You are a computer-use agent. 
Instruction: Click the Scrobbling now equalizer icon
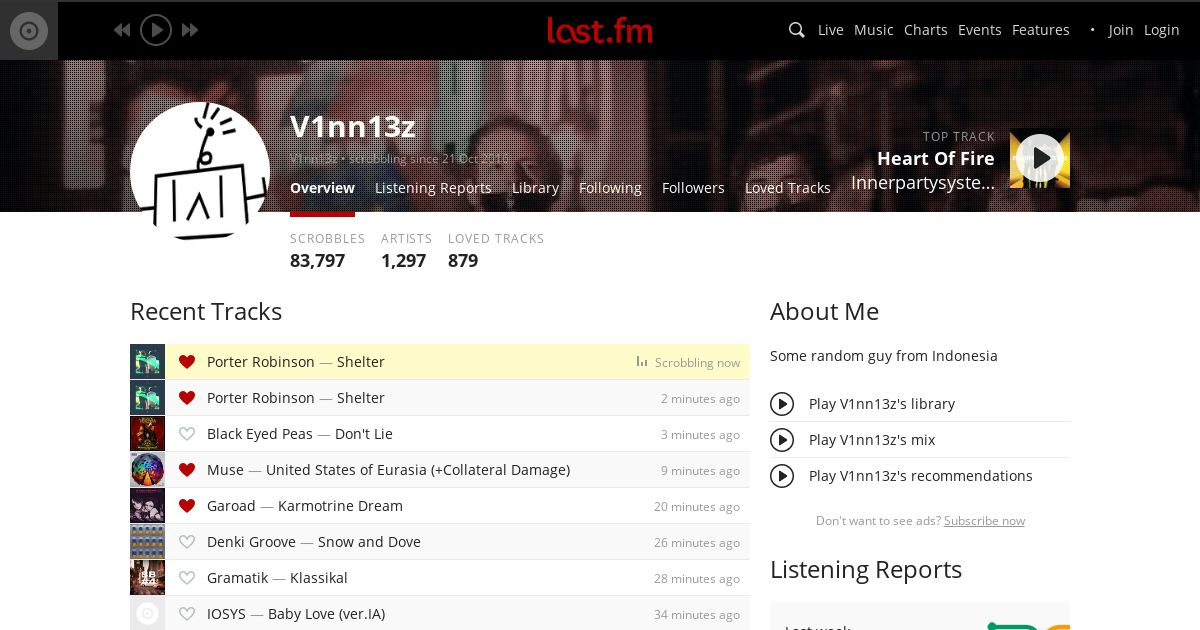pos(642,362)
